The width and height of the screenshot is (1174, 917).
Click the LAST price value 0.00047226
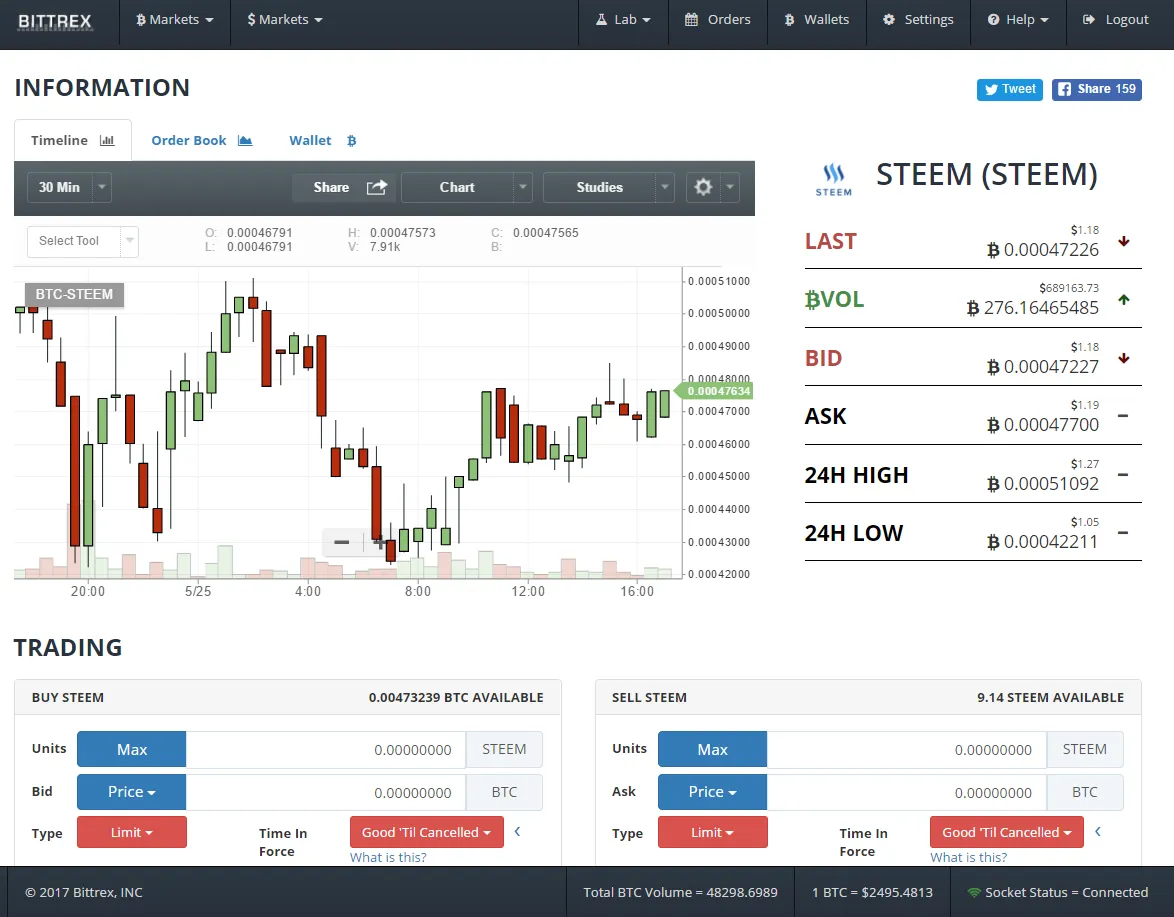[1043, 250]
